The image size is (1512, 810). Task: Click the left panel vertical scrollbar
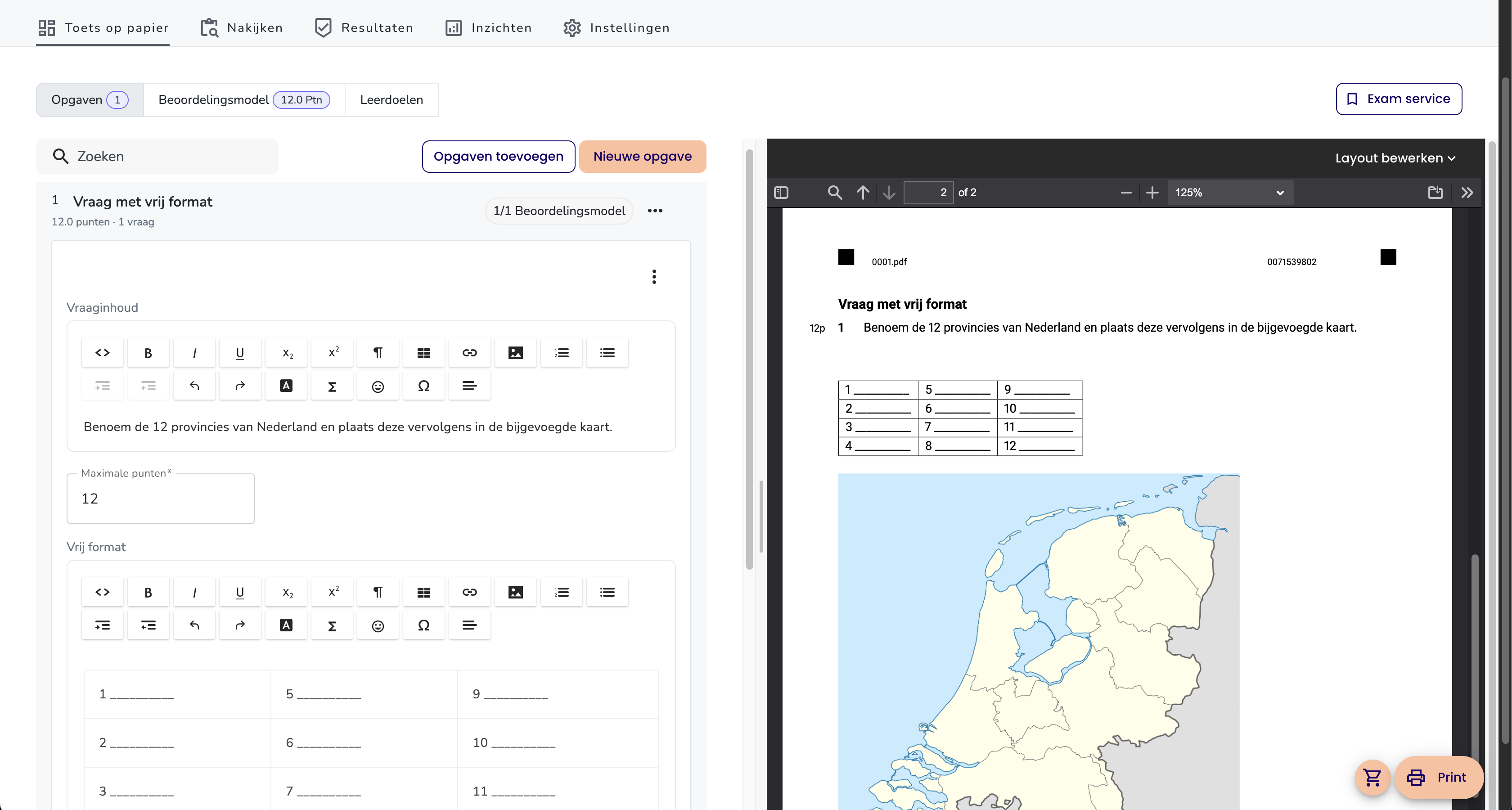[x=749, y=359]
